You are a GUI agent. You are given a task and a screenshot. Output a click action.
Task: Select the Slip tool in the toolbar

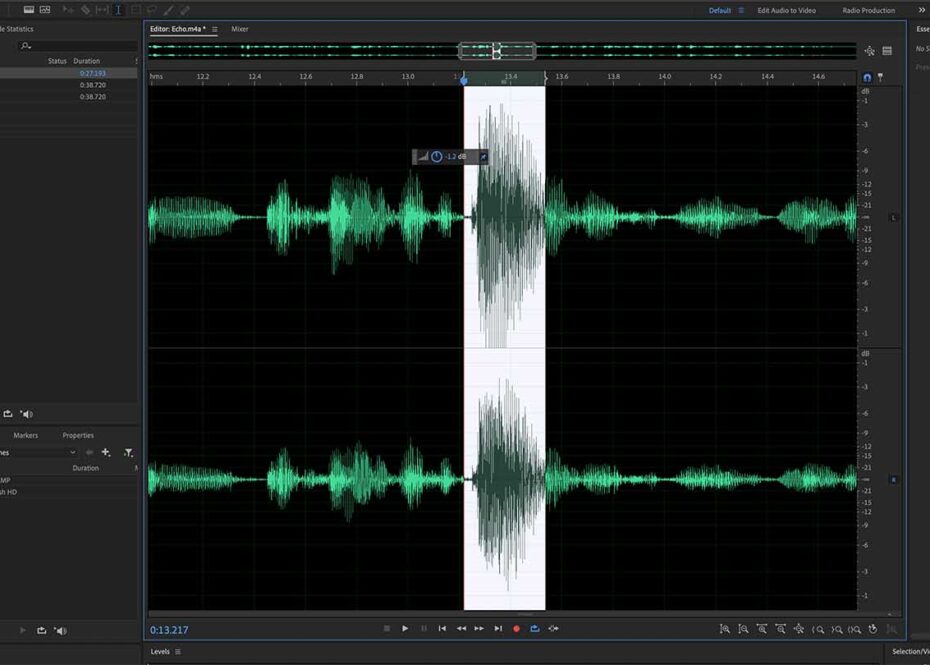(x=102, y=10)
